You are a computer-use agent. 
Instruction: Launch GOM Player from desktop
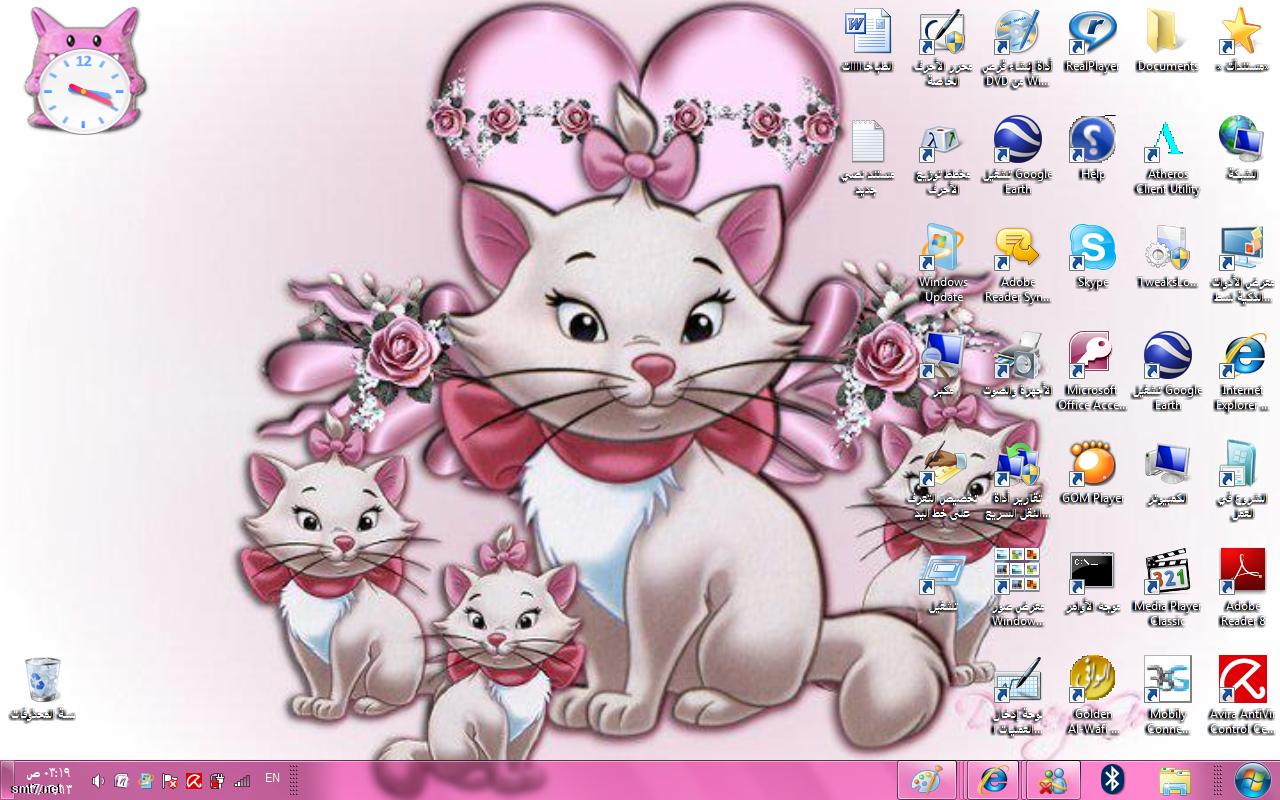[1091, 473]
